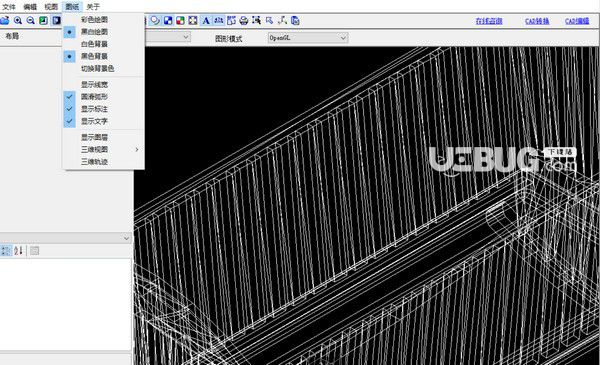Click the sort A-Z icon in the properties panel
Image resolution: width=600 pixels, height=365 pixels.
point(18,251)
